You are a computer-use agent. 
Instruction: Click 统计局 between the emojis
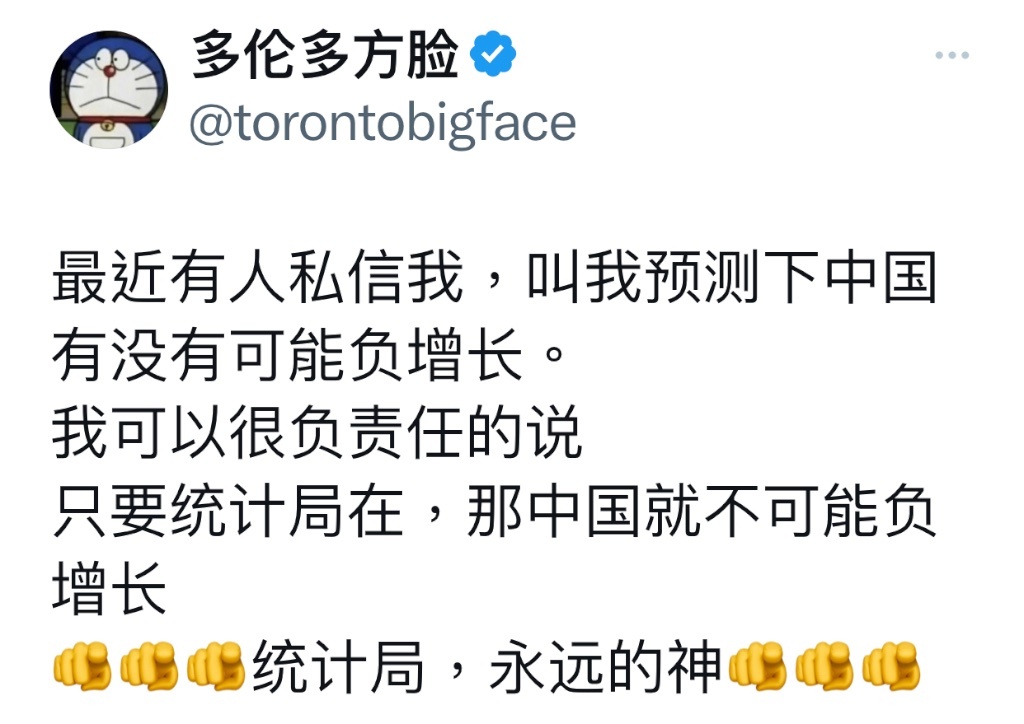click(x=339, y=666)
